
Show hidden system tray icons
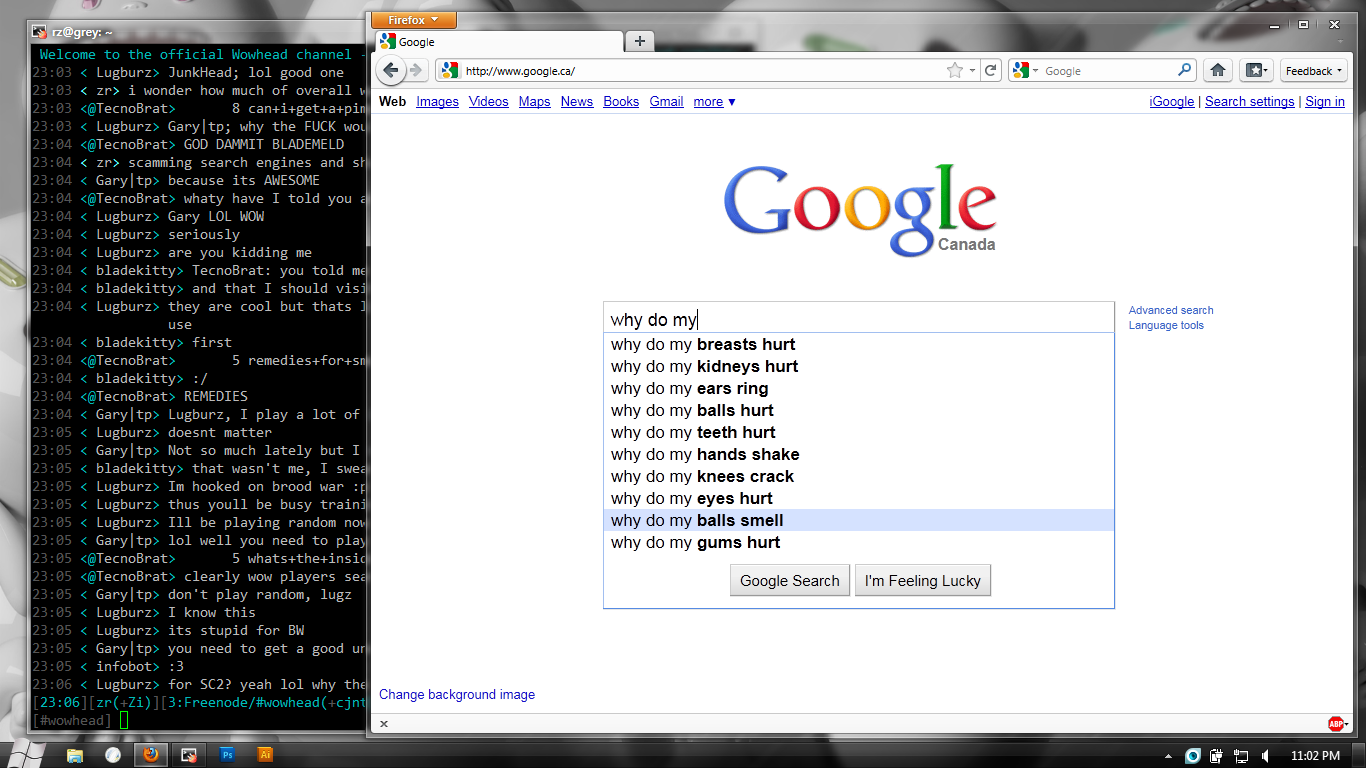click(x=1169, y=756)
